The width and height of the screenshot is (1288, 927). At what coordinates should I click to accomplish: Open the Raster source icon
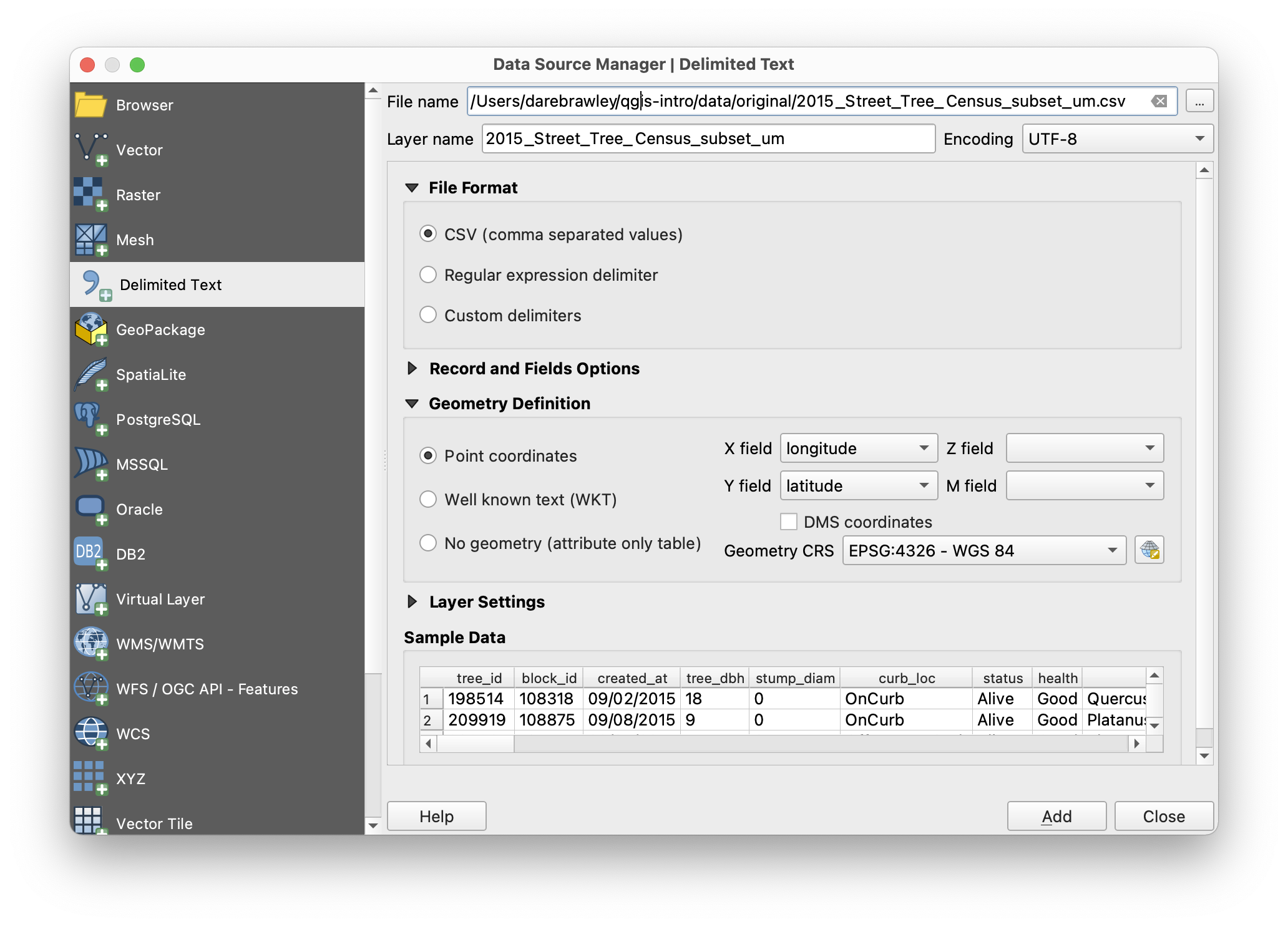[90, 194]
